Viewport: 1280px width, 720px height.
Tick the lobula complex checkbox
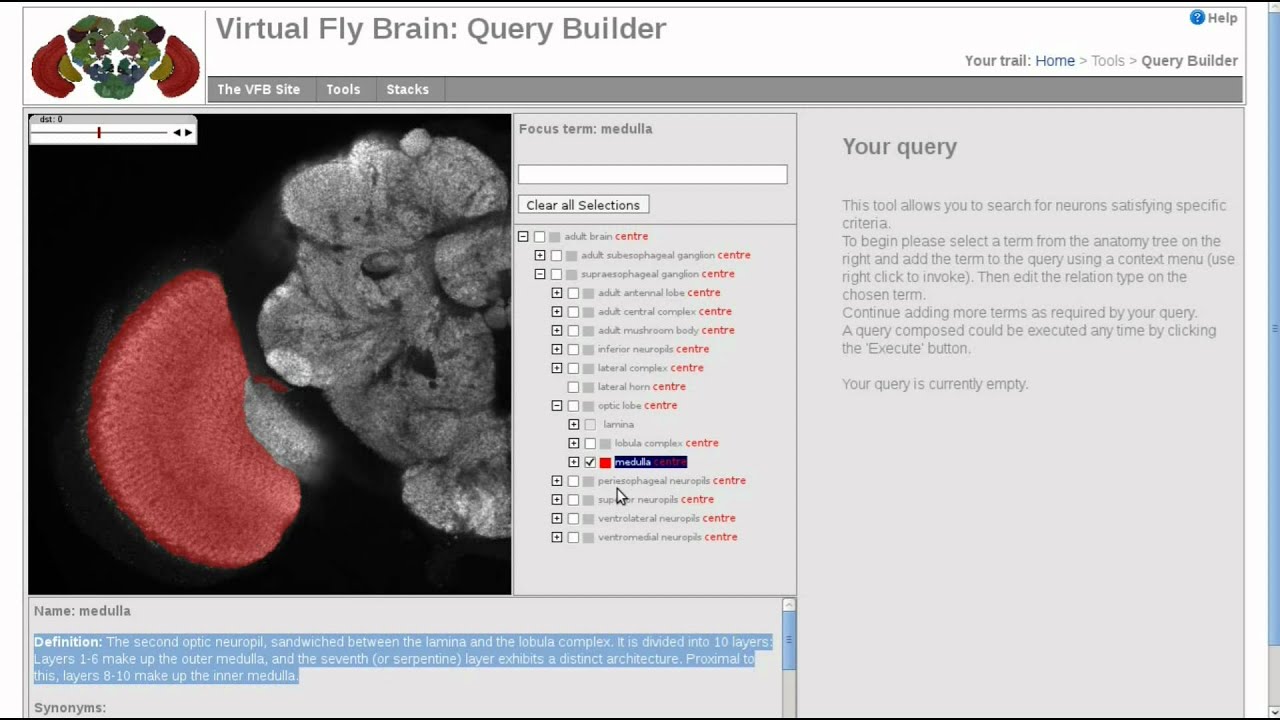point(590,443)
